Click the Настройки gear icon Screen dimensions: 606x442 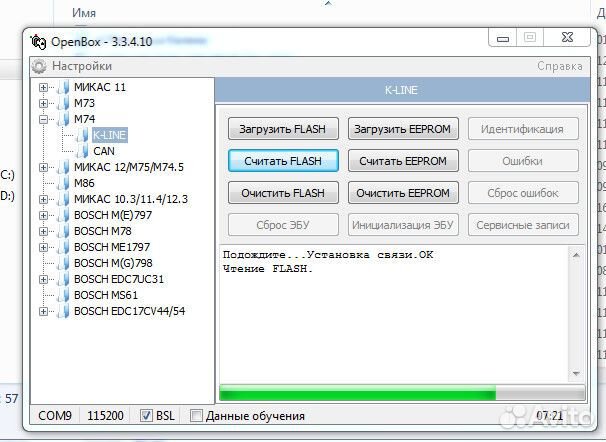coord(39,66)
